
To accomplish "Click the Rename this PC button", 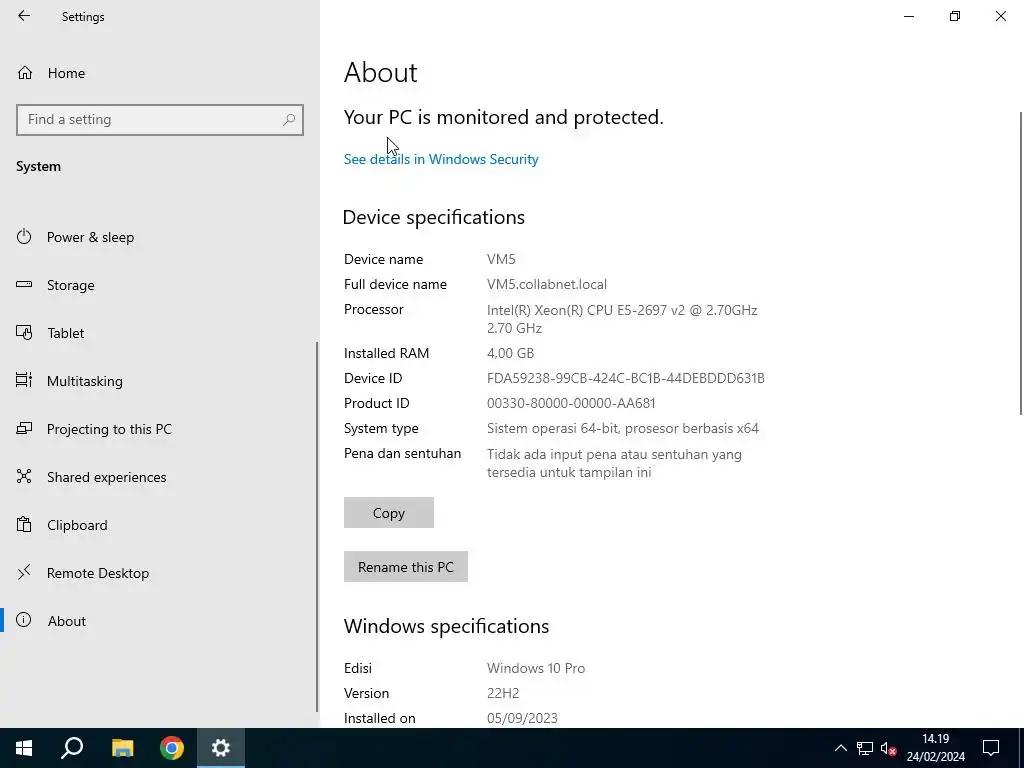I will tap(406, 567).
